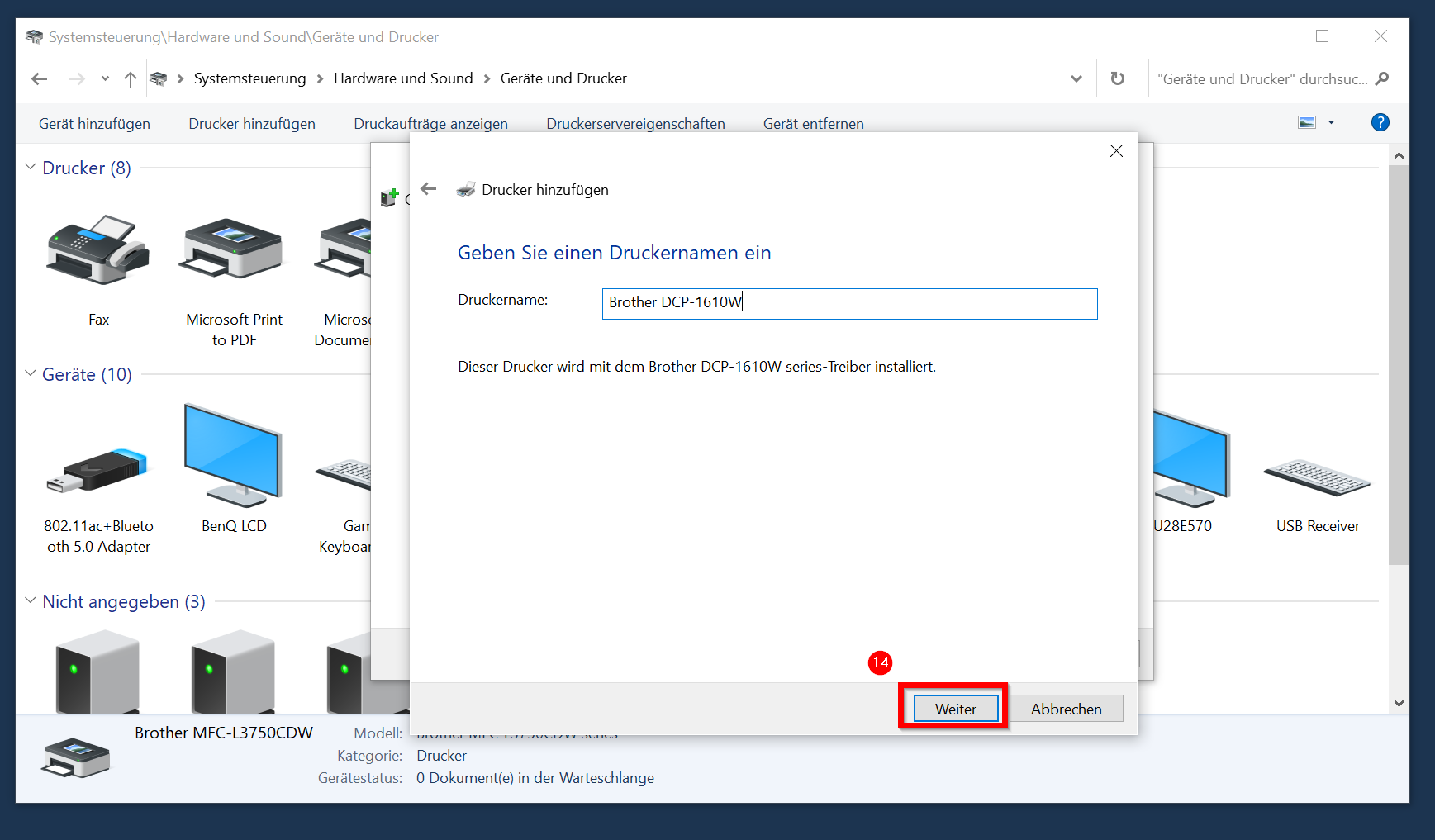Open the recent locations dropdown arrow
Image resolution: width=1435 pixels, height=840 pixels.
coord(105,78)
